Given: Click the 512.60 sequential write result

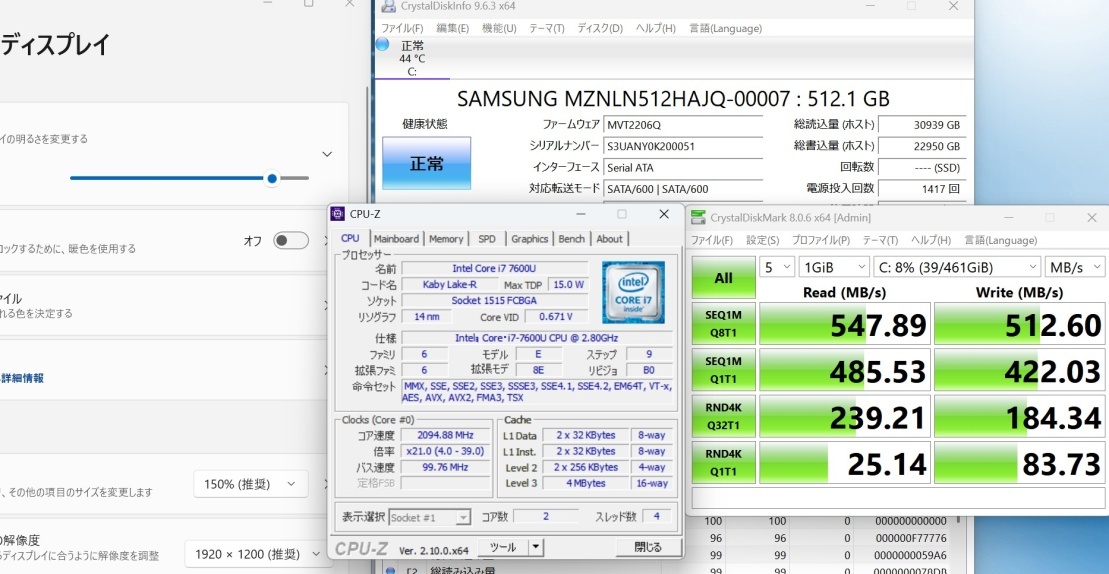Looking at the screenshot, I should [1019, 324].
